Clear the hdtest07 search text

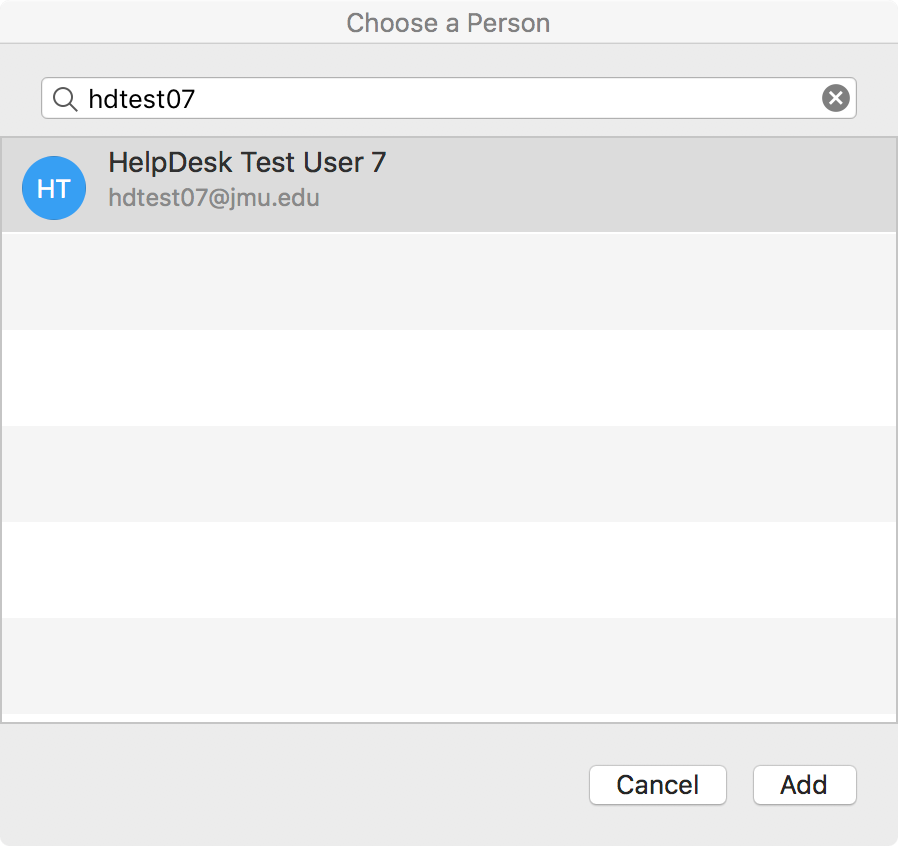pos(836,98)
